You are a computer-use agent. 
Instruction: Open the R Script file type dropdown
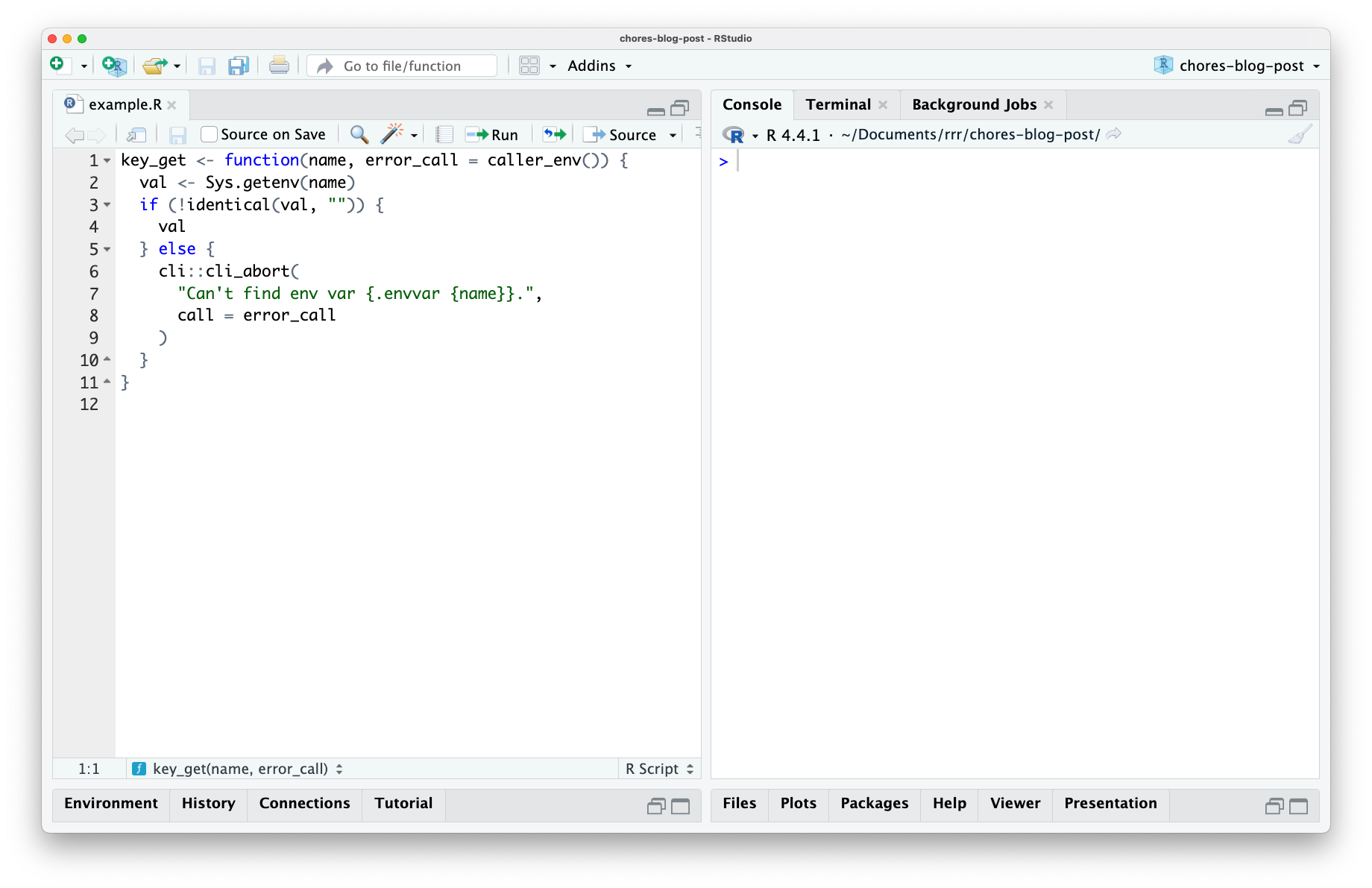[658, 768]
